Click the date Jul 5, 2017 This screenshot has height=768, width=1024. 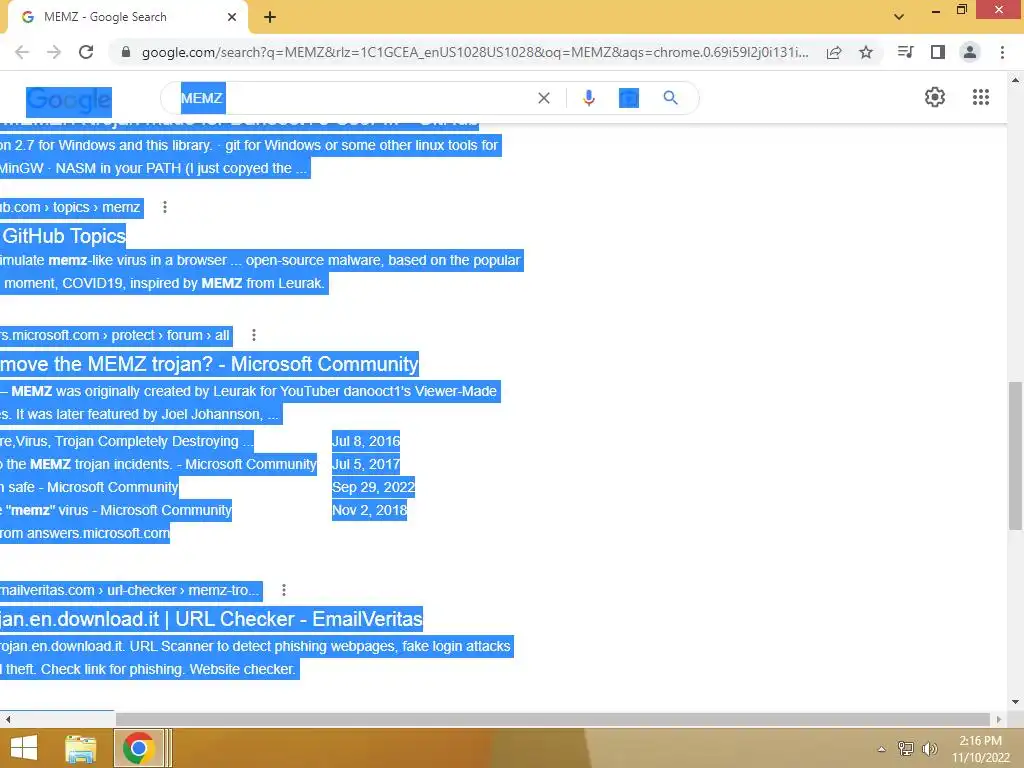coord(366,464)
